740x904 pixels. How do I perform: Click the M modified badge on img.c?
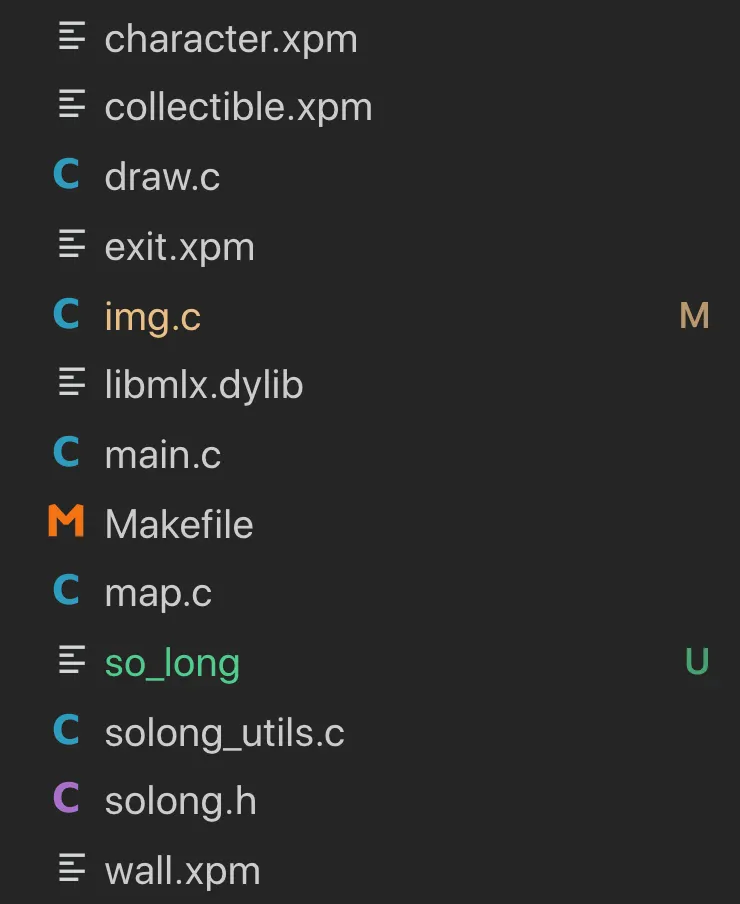(694, 316)
